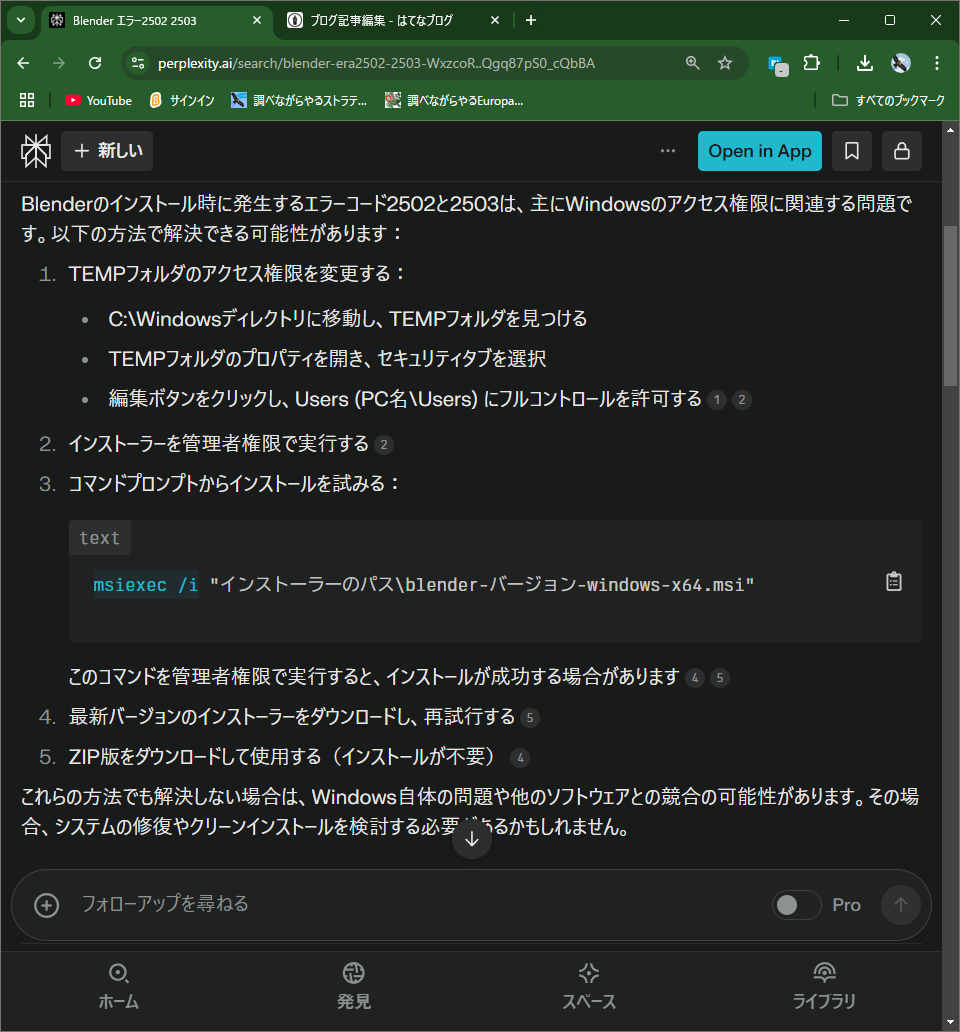Click the Open in App button
The height and width of the screenshot is (1032, 960).
click(759, 151)
